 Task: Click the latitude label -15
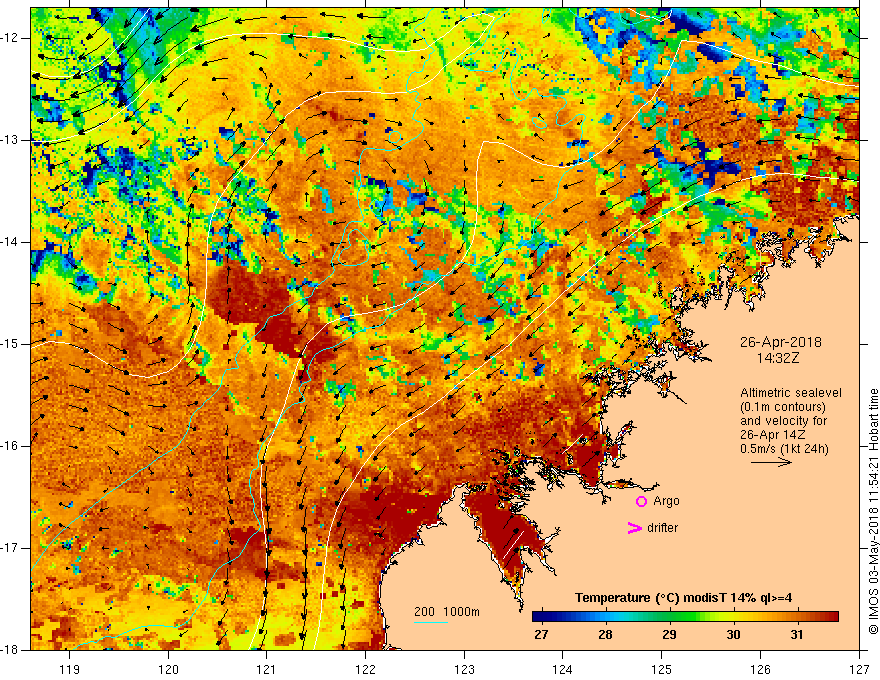[x=10, y=344]
